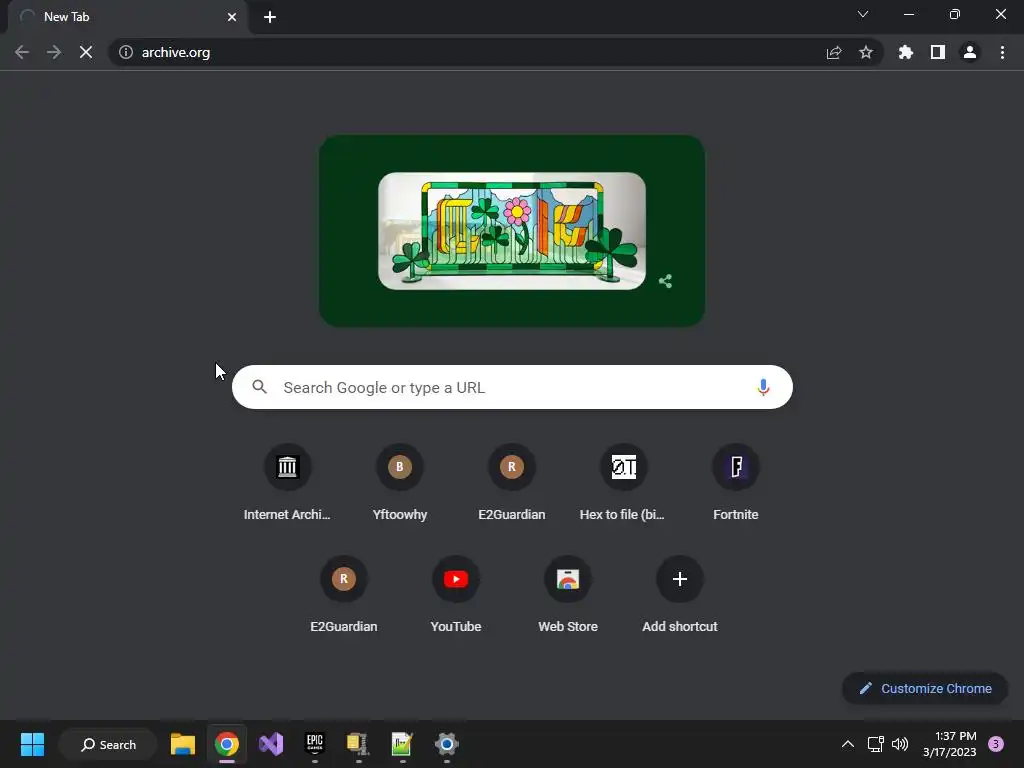1024x768 pixels.
Task: Launch Visual Studio from the taskbar
Action: [x=271, y=744]
